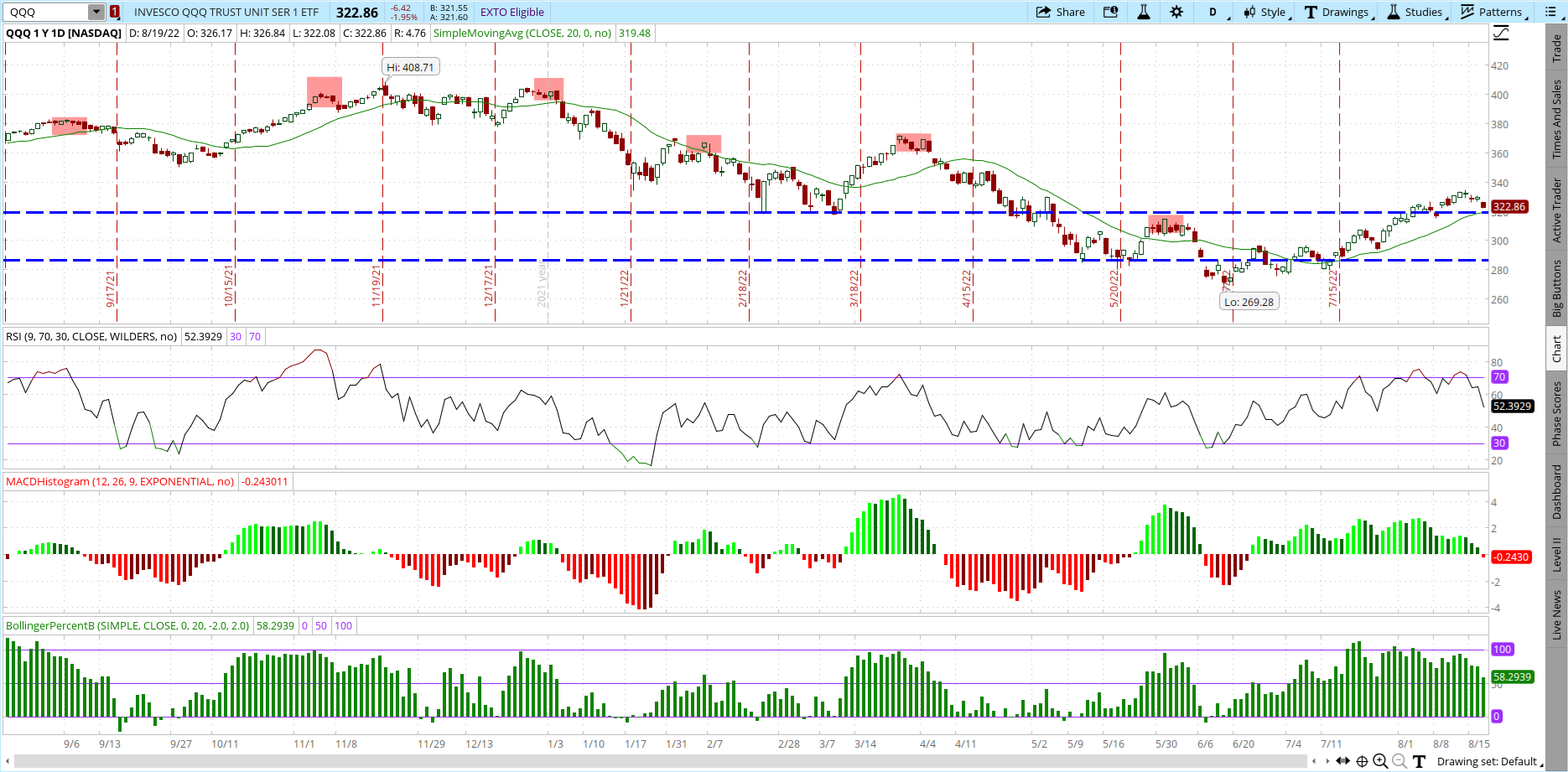Open the flask Edit Studies icon

coord(1143,12)
